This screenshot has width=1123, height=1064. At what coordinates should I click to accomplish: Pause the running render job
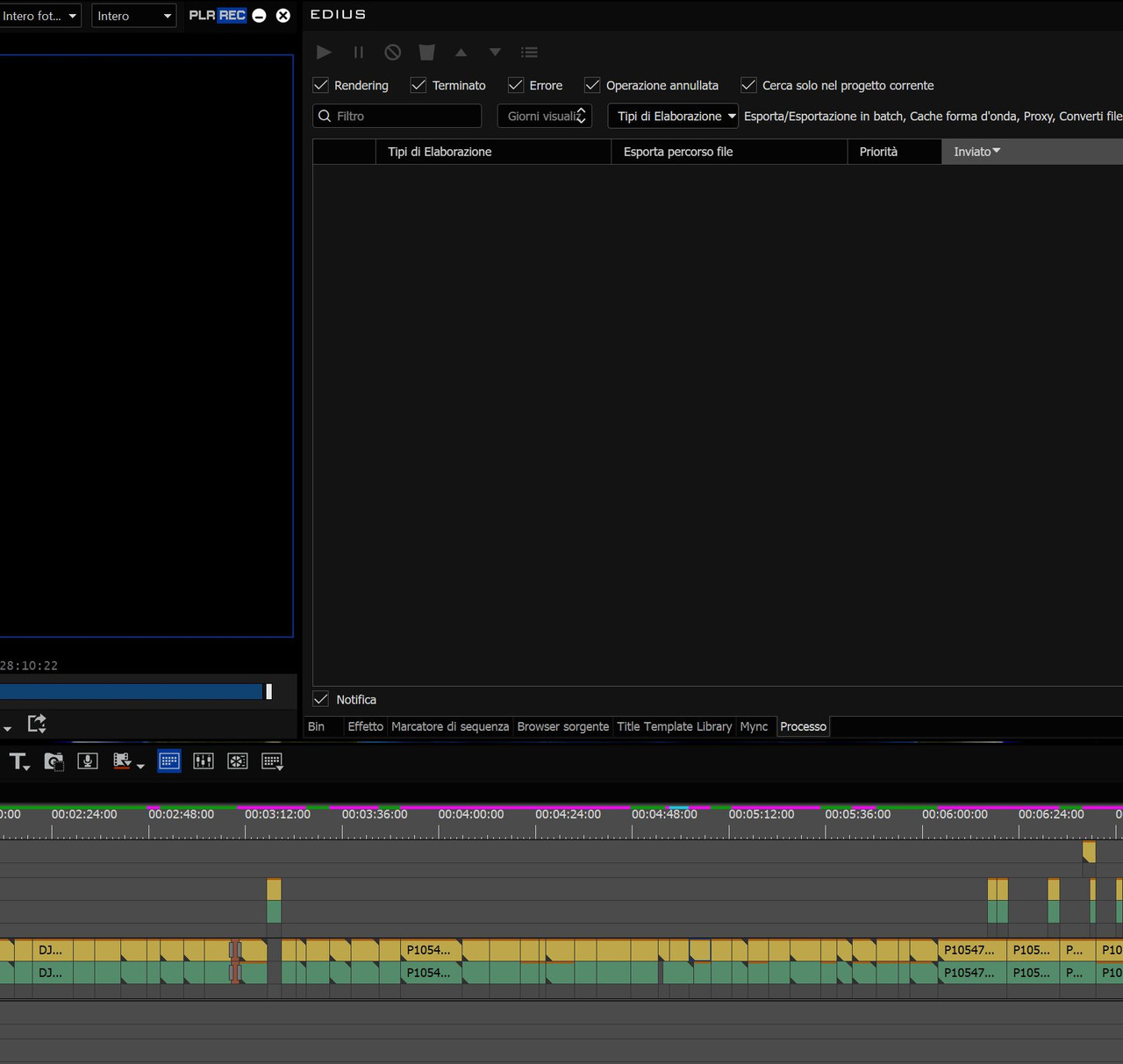click(358, 53)
